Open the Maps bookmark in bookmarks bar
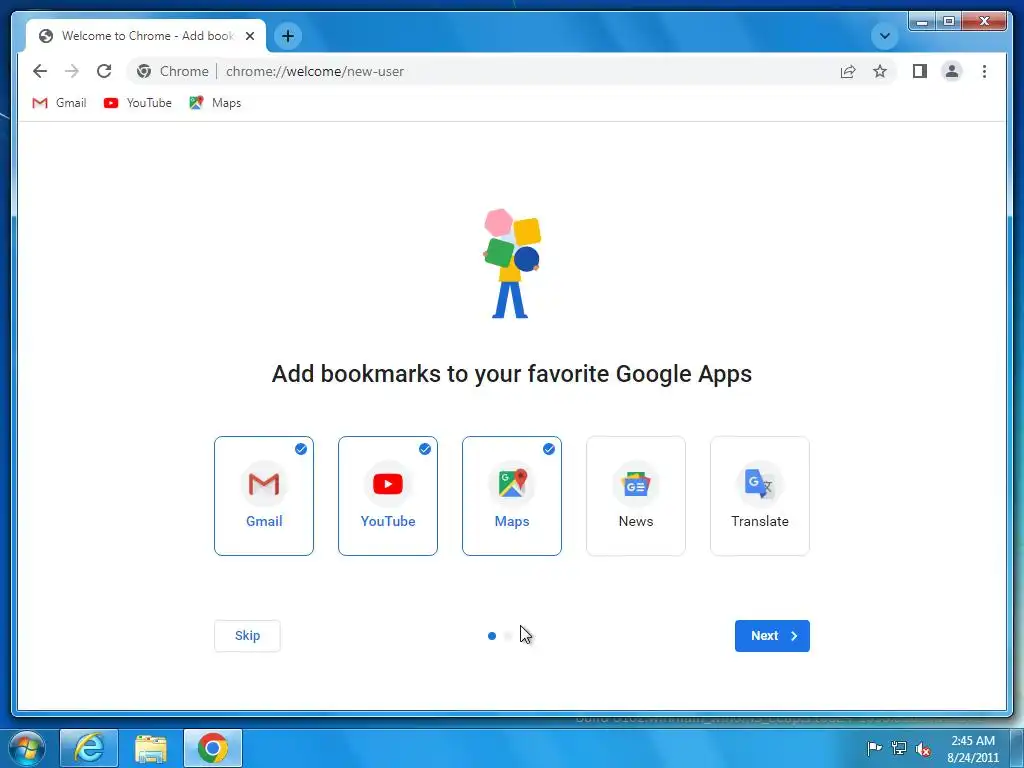This screenshot has width=1024, height=768. (x=216, y=103)
